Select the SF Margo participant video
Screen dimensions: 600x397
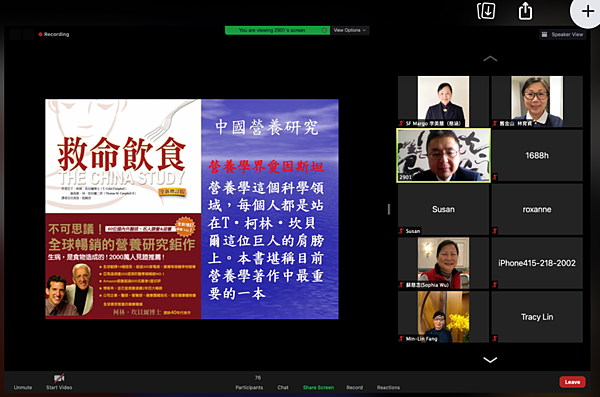point(443,101)
